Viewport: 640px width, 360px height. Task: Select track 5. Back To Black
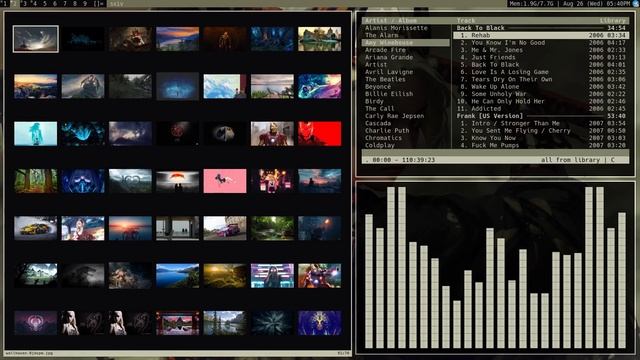coord(541,65)
